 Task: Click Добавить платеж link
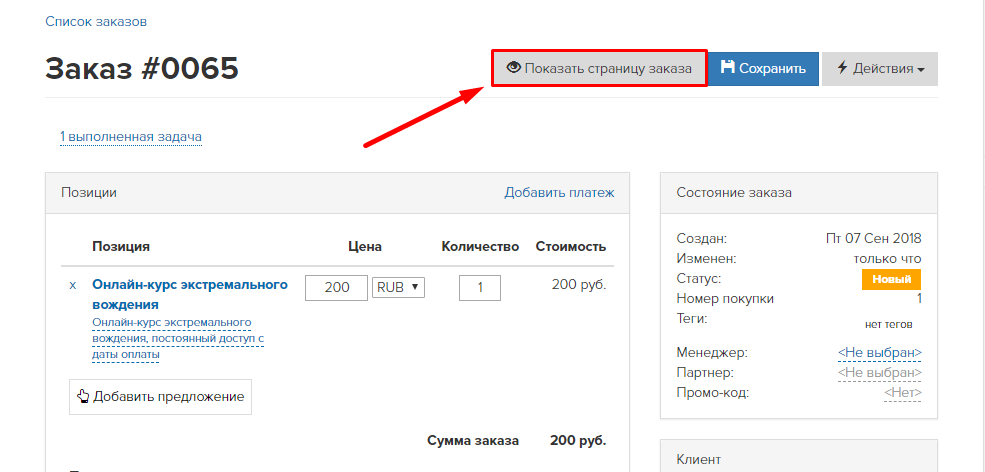(559, 192)
